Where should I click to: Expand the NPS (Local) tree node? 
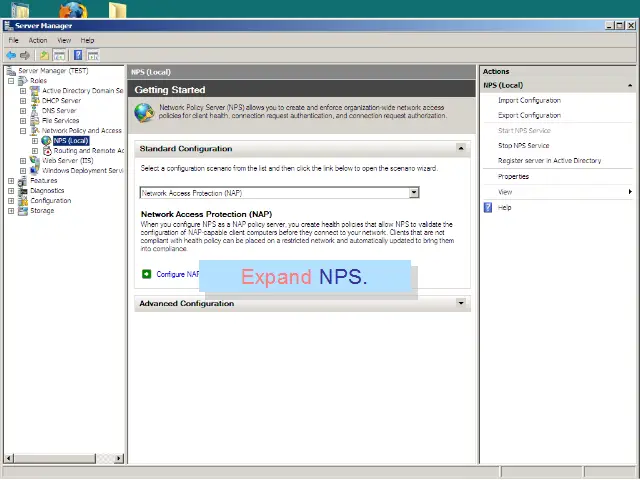coord(34,141)
